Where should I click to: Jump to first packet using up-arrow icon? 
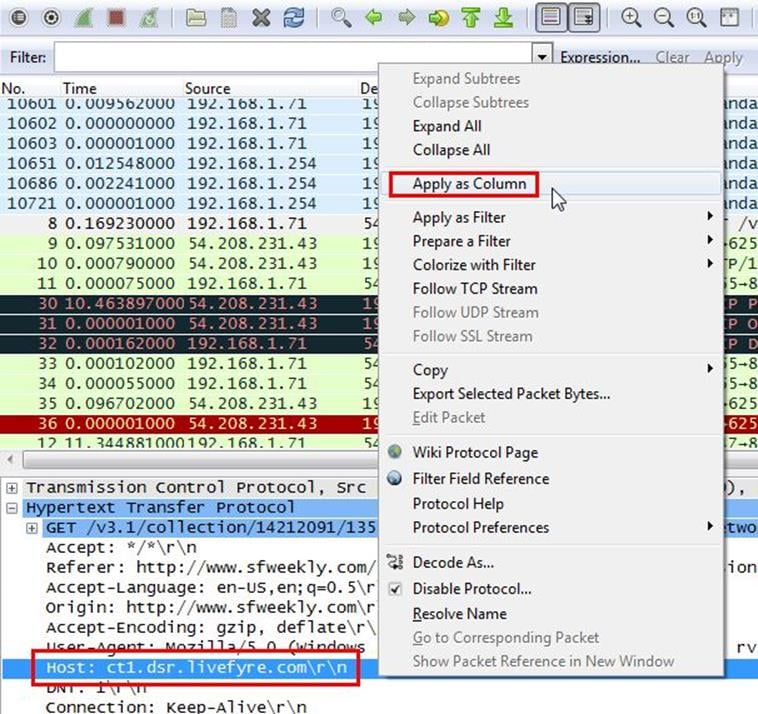pos(471,17)
